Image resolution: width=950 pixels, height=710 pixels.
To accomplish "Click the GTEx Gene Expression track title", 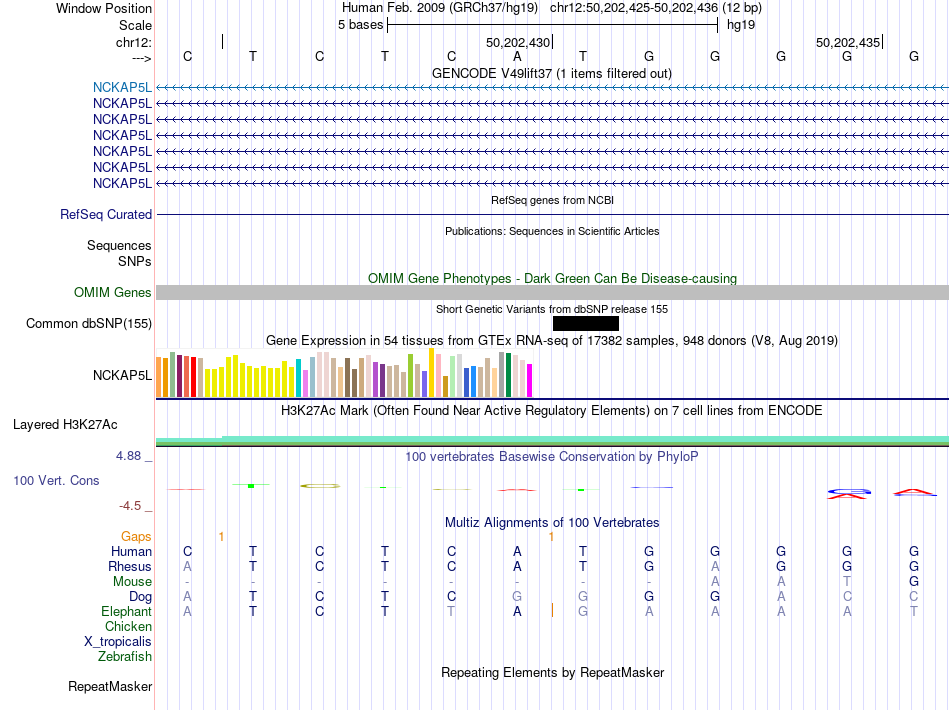I will click(552, 340).
